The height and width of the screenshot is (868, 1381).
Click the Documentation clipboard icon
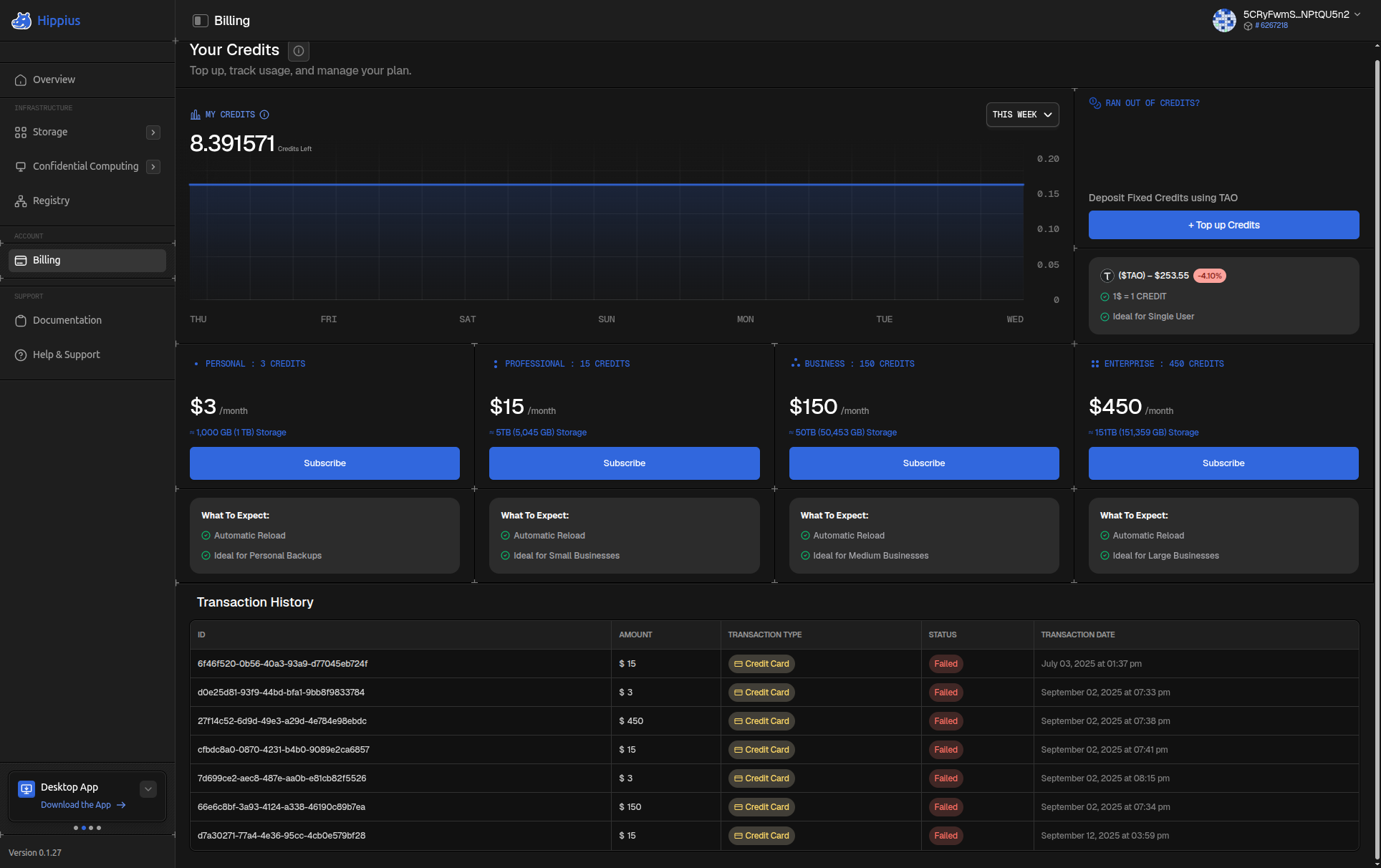tap(21, 321)
